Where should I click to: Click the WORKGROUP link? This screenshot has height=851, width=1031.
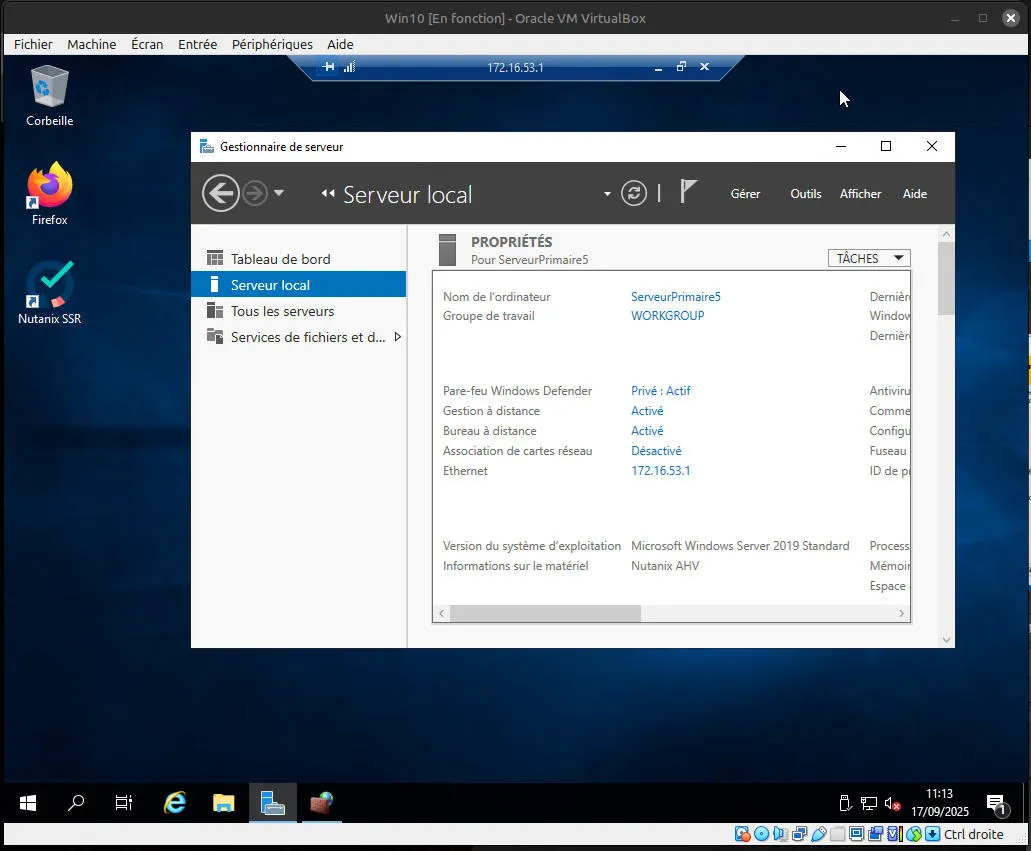click(x=667, y=316)
